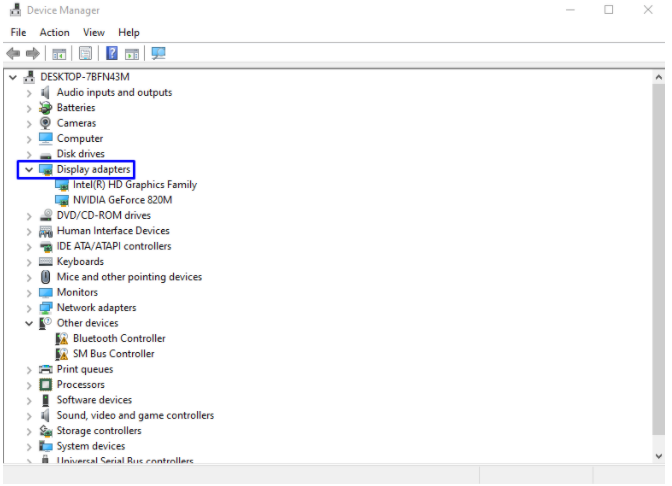The image size is (672, 486).
Task: Click the Storage controllers icon
Action: (x=45, y=431)
